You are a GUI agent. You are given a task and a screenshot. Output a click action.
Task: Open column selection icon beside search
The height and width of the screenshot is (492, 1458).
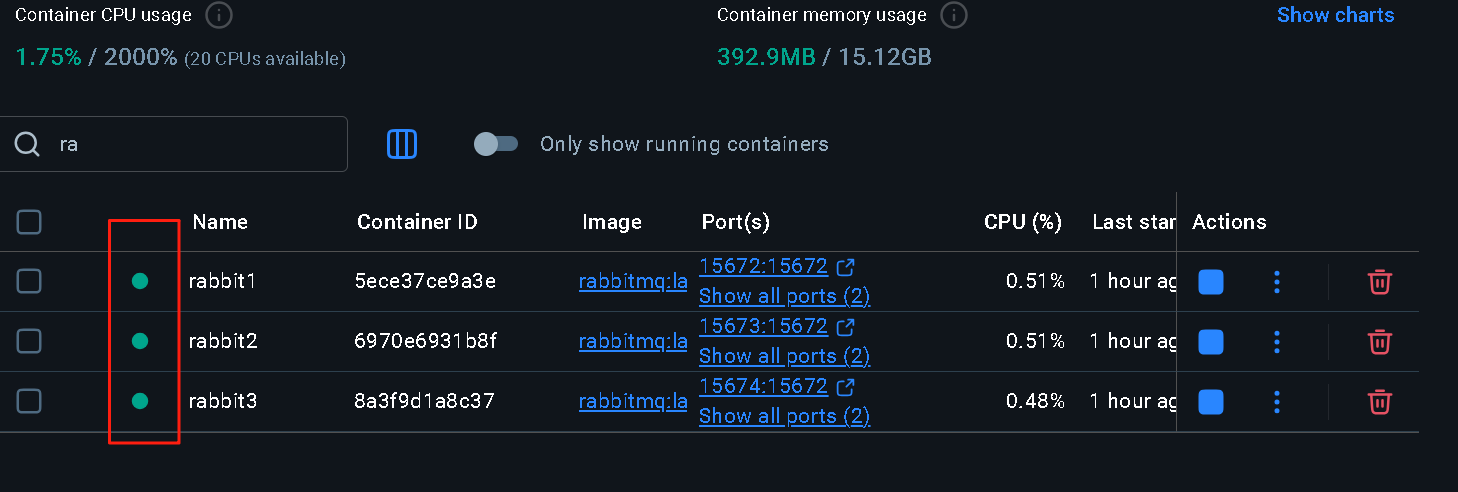tap(402, 144)
